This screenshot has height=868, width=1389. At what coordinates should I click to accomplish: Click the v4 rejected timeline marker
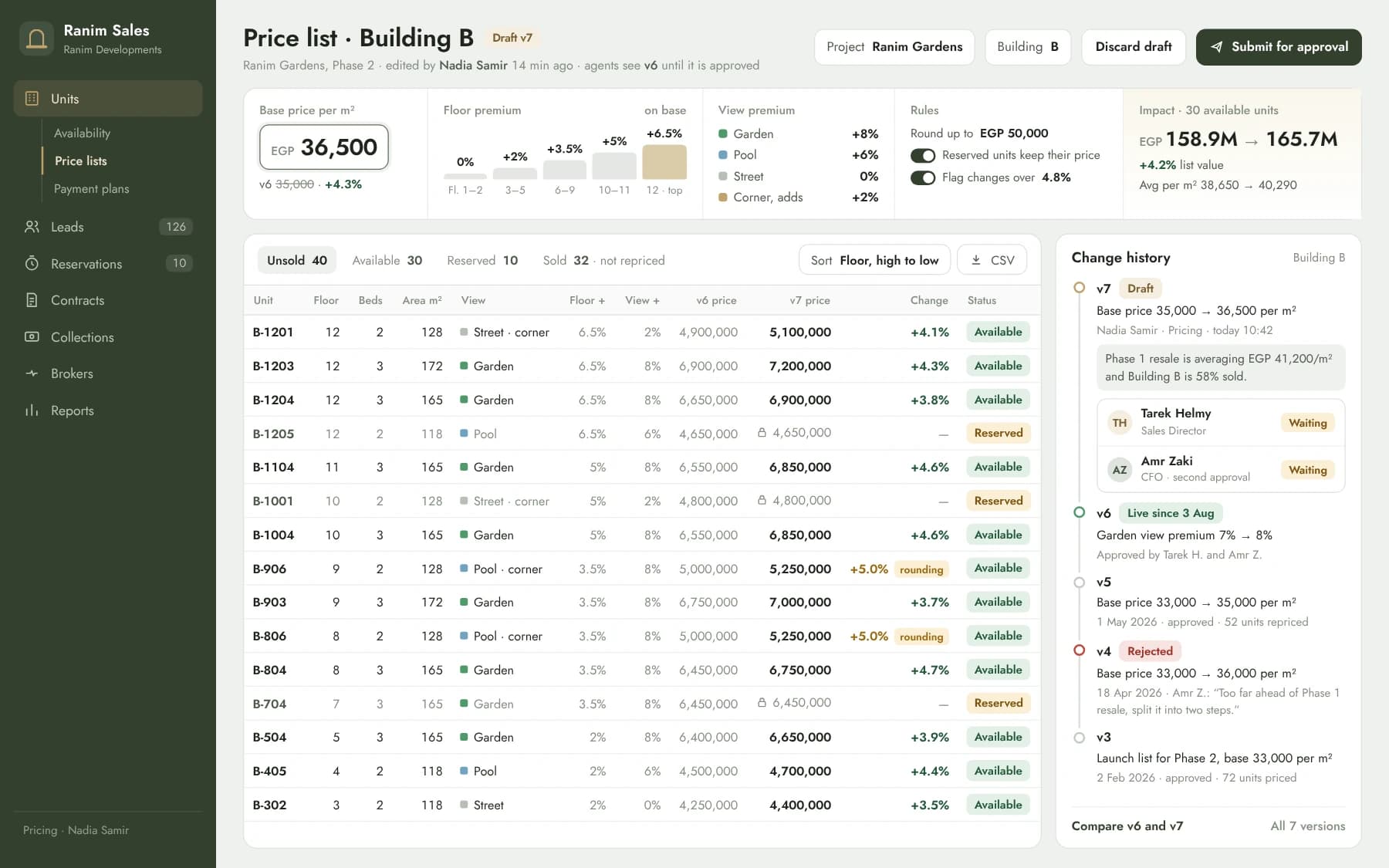click(x=1080, y=650)
